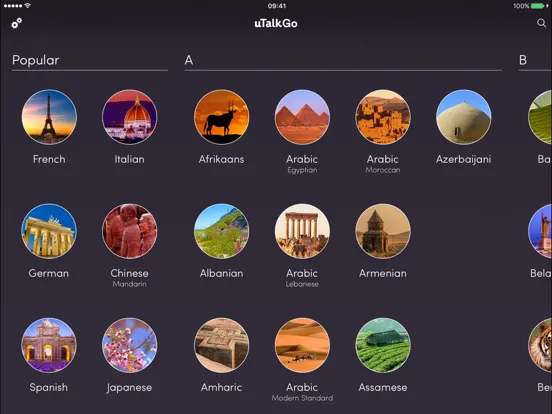Select the tiger icon in section B
The height and width of the screenshot is (414, 552).
click(x=540, y=345)
